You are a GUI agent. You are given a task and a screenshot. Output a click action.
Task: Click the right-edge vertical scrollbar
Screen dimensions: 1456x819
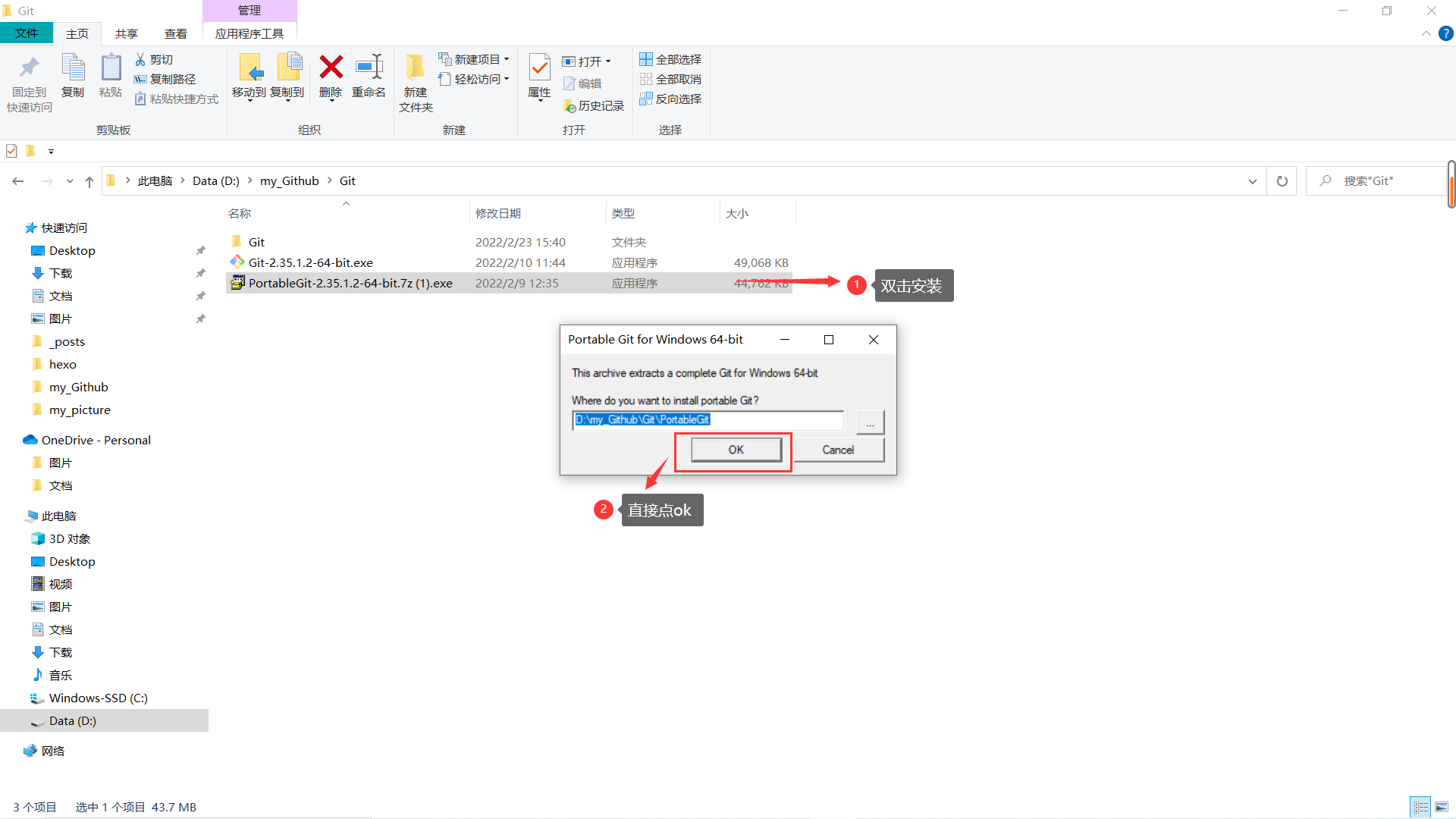(1451, 184)
